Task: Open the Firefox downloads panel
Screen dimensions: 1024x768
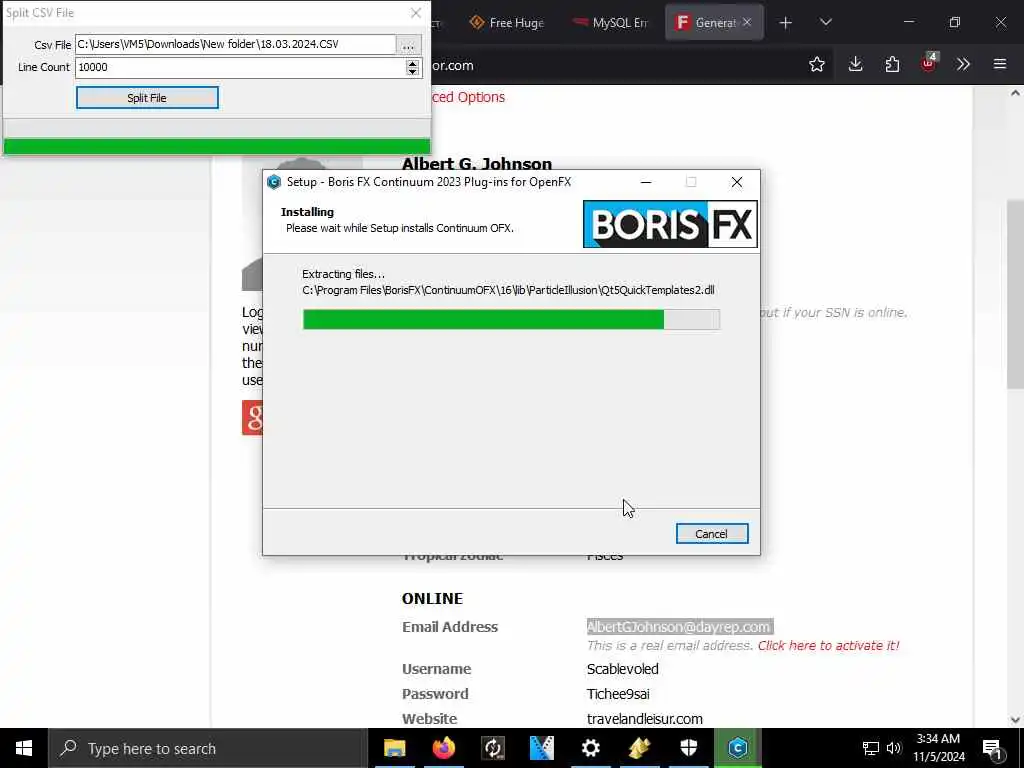Action: [855, 64]
